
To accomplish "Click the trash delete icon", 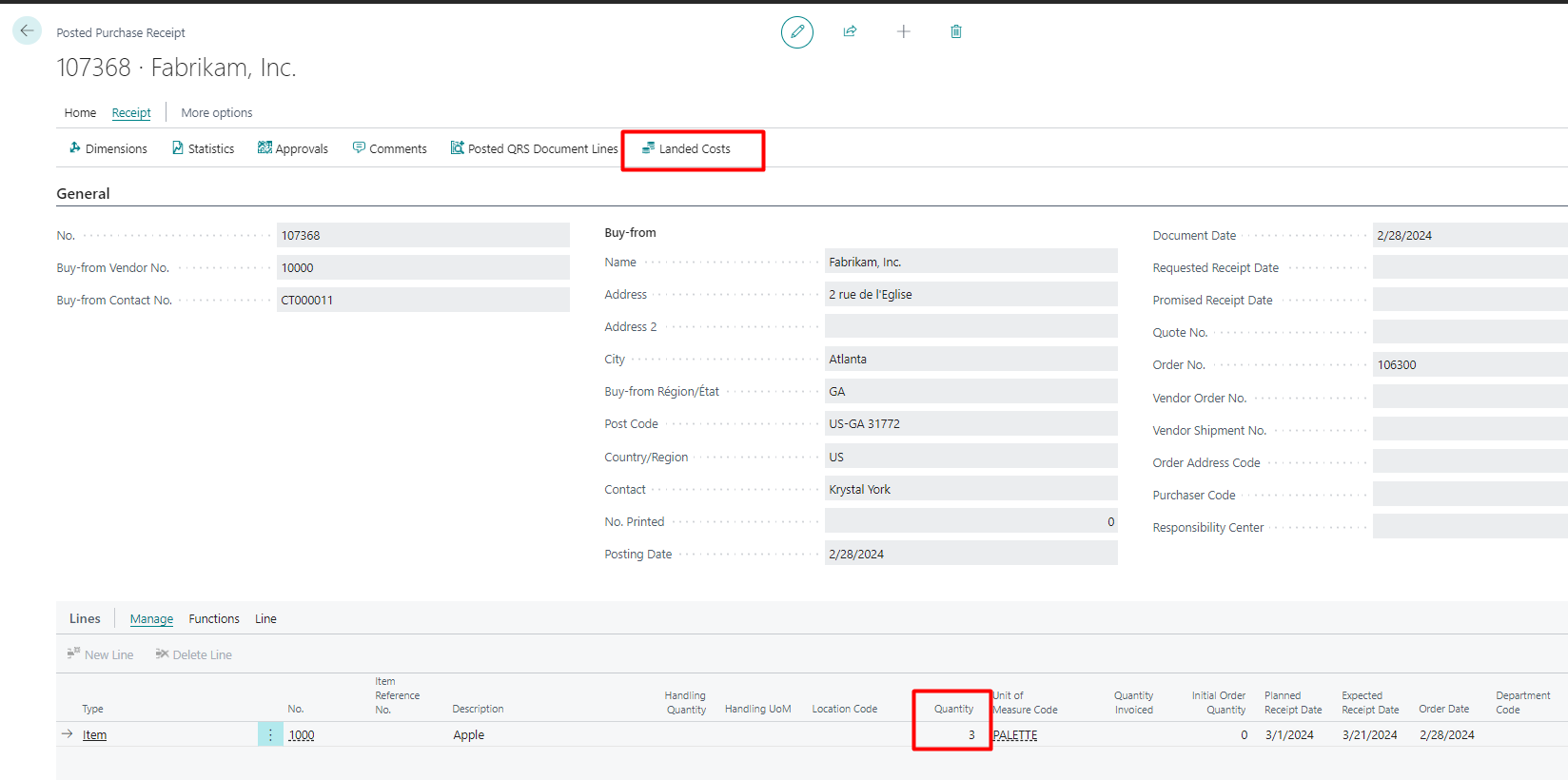I will pos(955,31).
